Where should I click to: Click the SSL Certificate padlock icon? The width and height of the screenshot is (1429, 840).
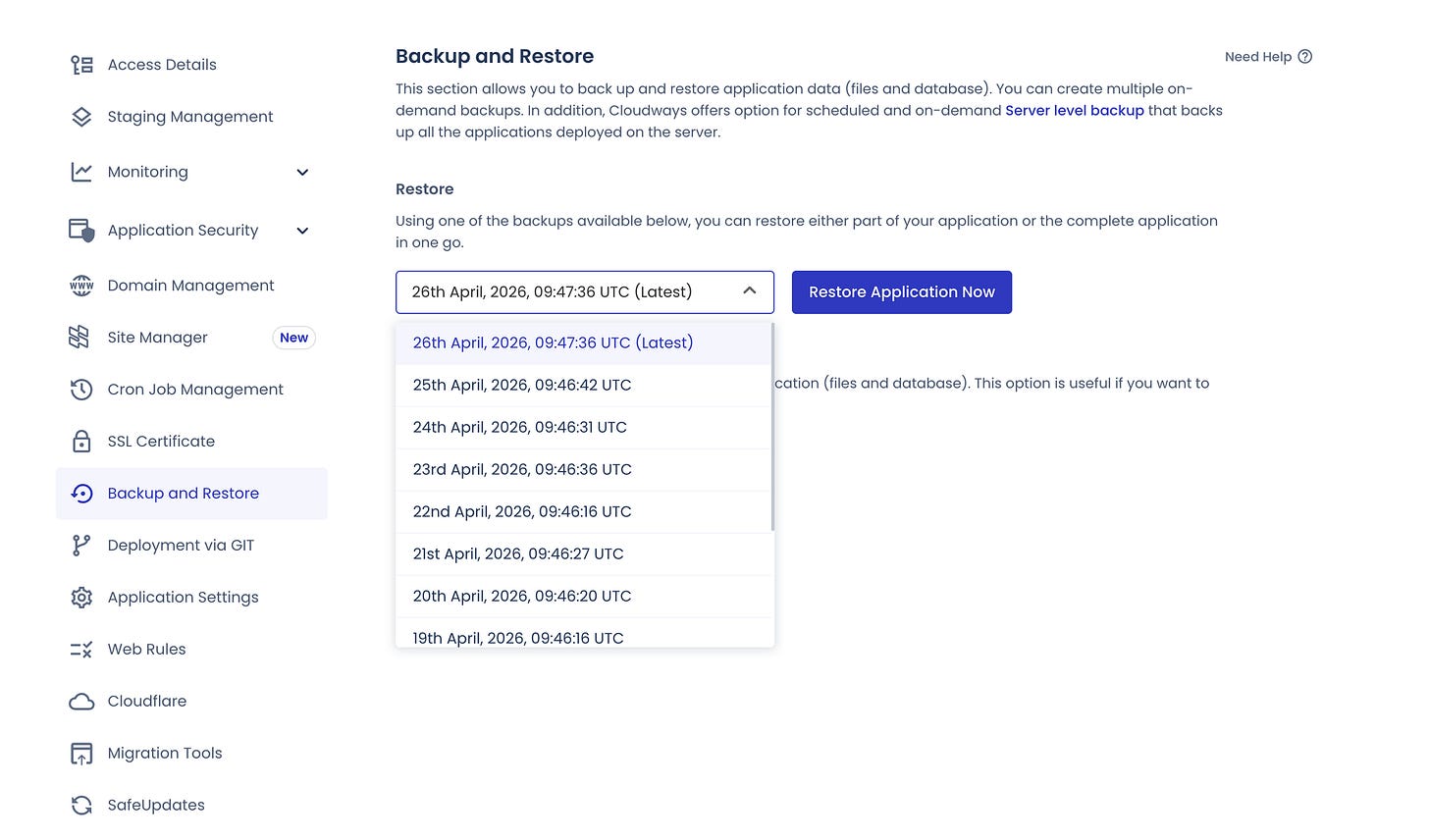coord(81,442)
